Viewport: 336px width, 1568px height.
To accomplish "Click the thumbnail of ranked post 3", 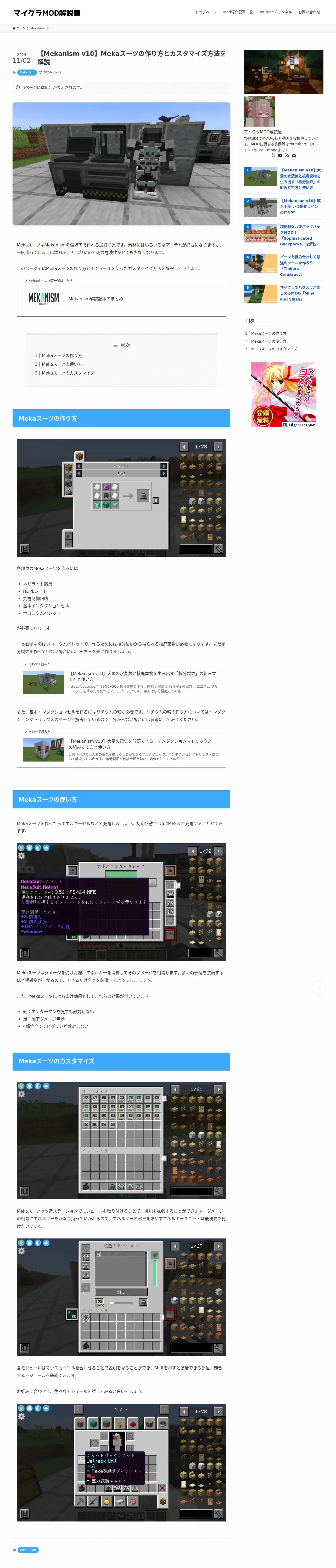I will (260, 233).
